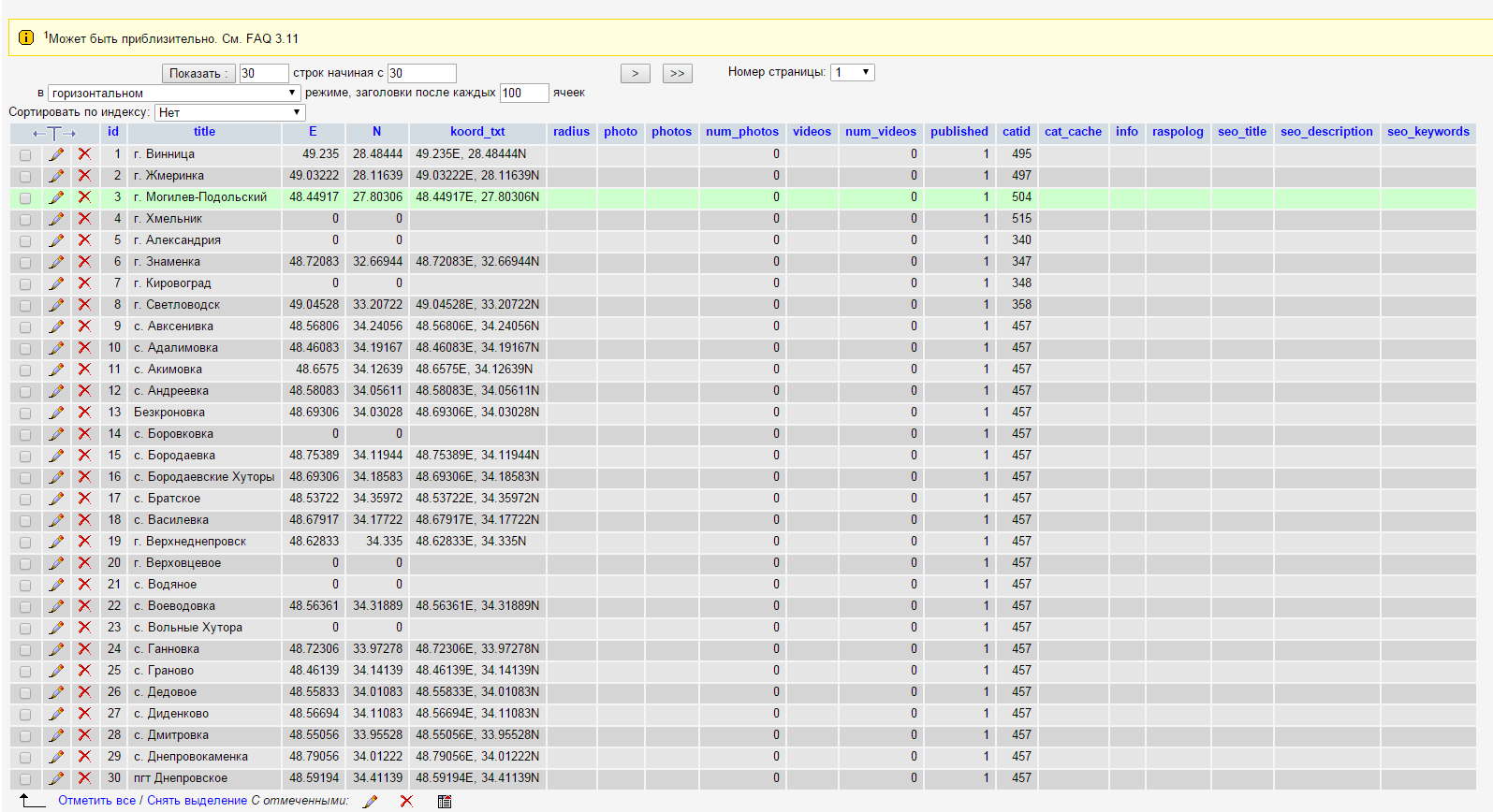
Task: Delete the row for с. Ганновка
Action: pyautogui.click(x=84, y=649)
